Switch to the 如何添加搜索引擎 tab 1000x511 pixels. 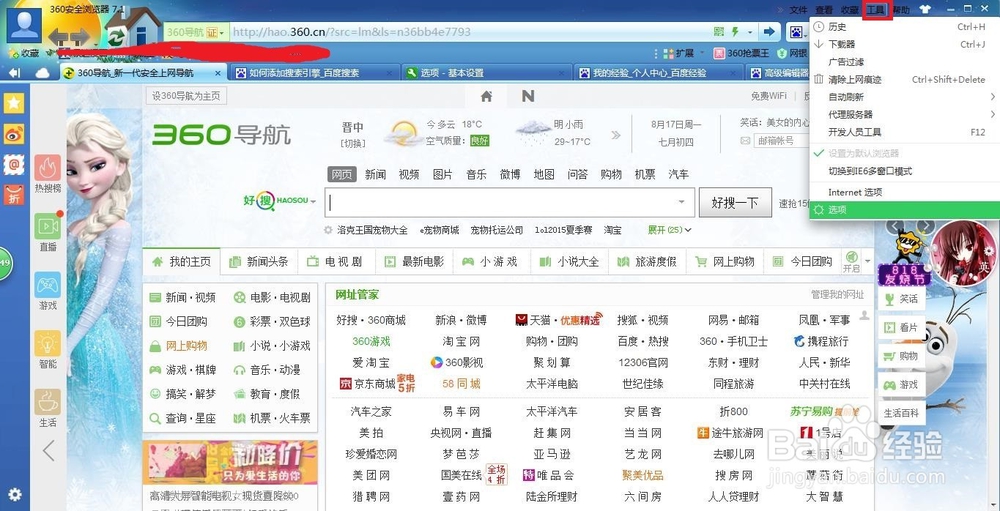pyautogui.click(x=312, y=73)
